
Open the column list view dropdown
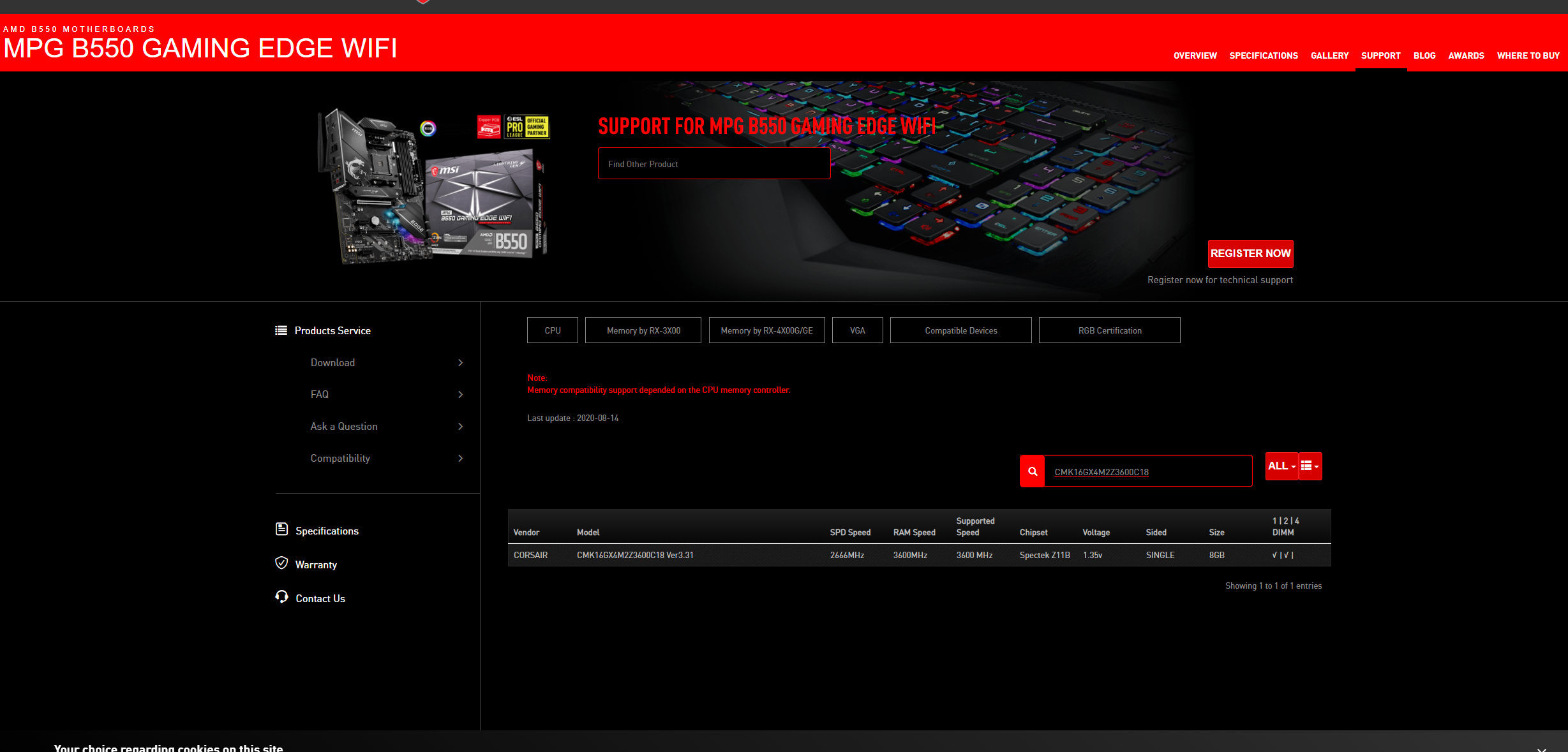click(x=1310, y=466)
